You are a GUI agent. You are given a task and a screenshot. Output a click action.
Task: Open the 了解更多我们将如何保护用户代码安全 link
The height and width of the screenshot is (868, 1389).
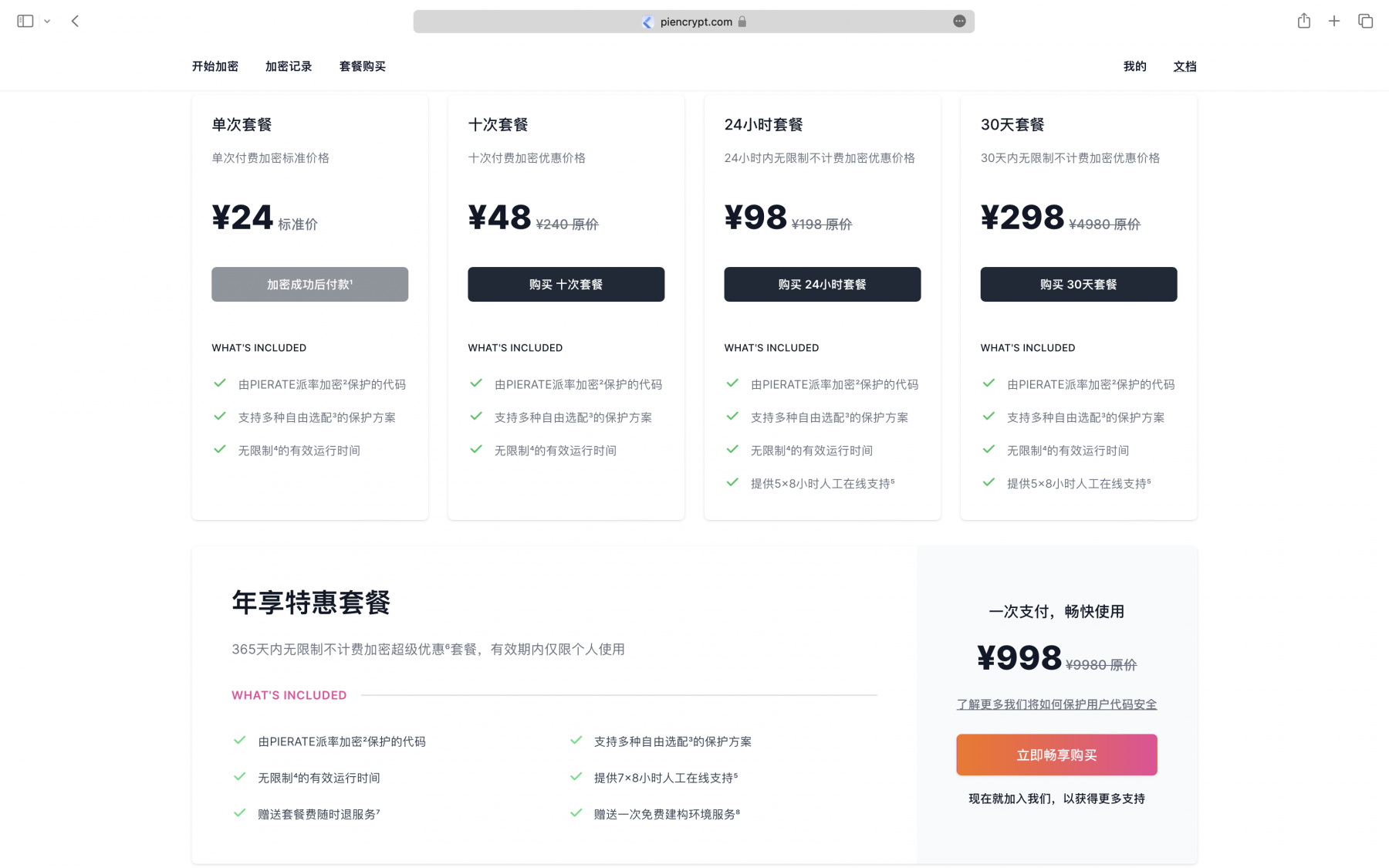coord(1057,704)
